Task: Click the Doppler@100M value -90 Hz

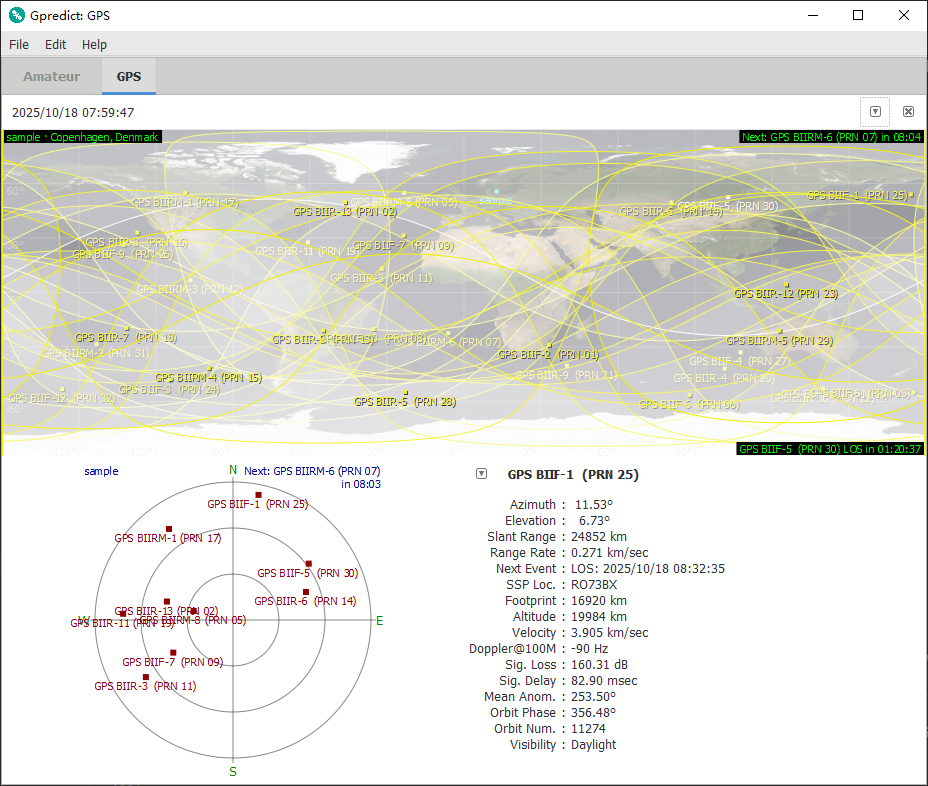Action: coord(589,649)
